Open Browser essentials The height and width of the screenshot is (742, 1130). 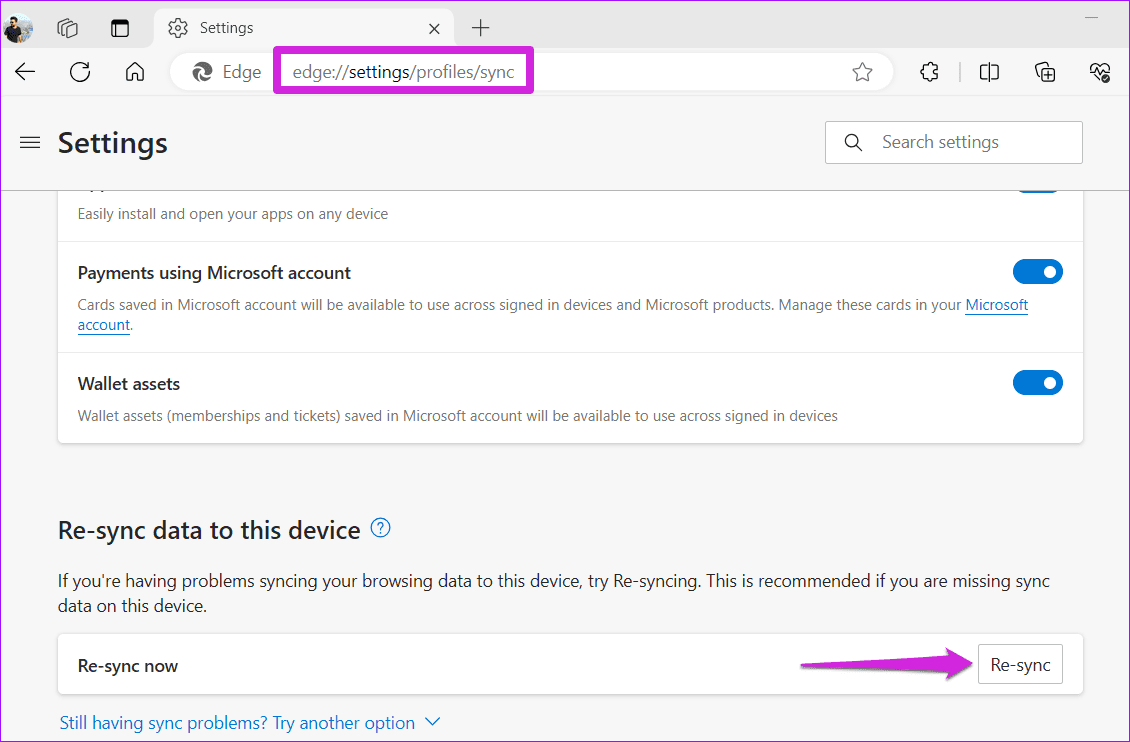coord(1099,71)
